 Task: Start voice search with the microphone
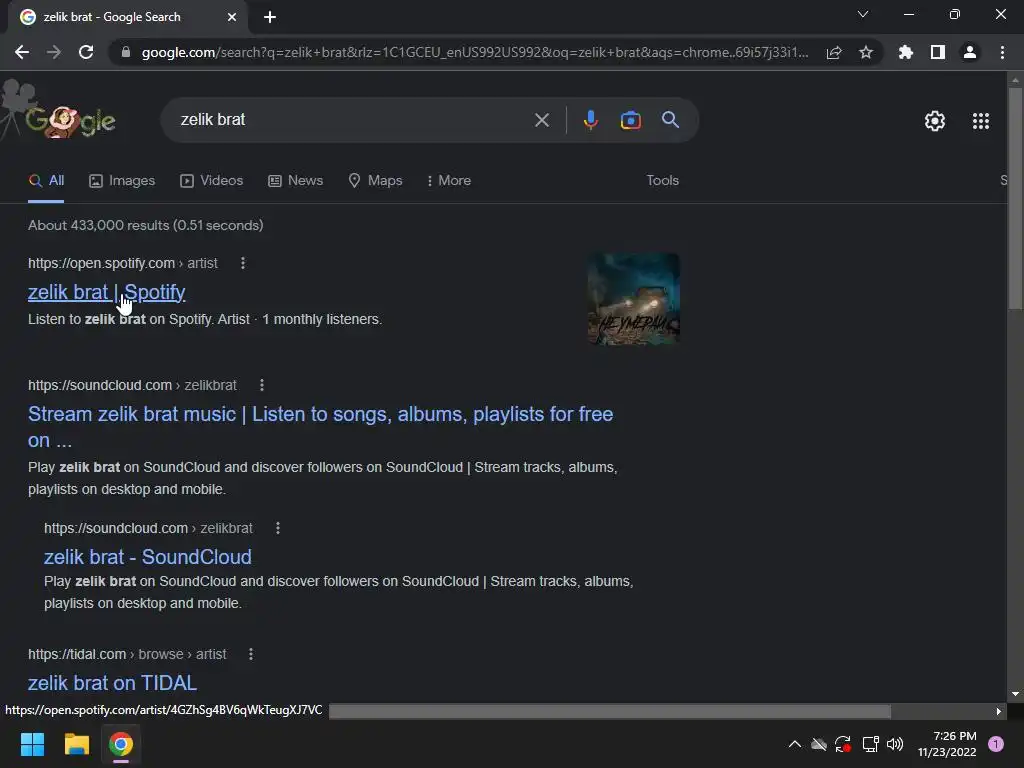pos(590,120)
